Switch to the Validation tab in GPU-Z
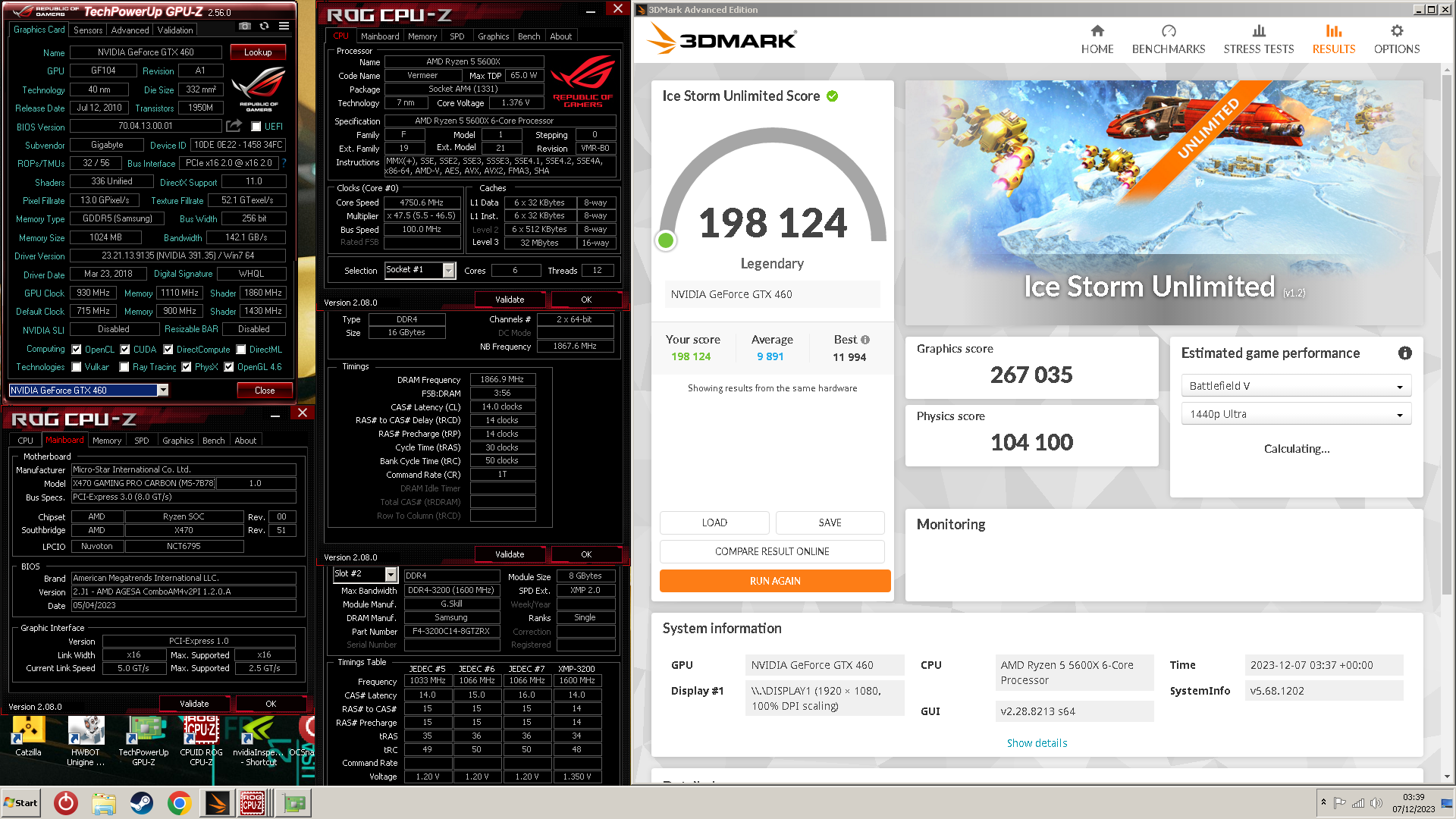The width and height of the screenshot is (1456, 819). coord(175,30)
